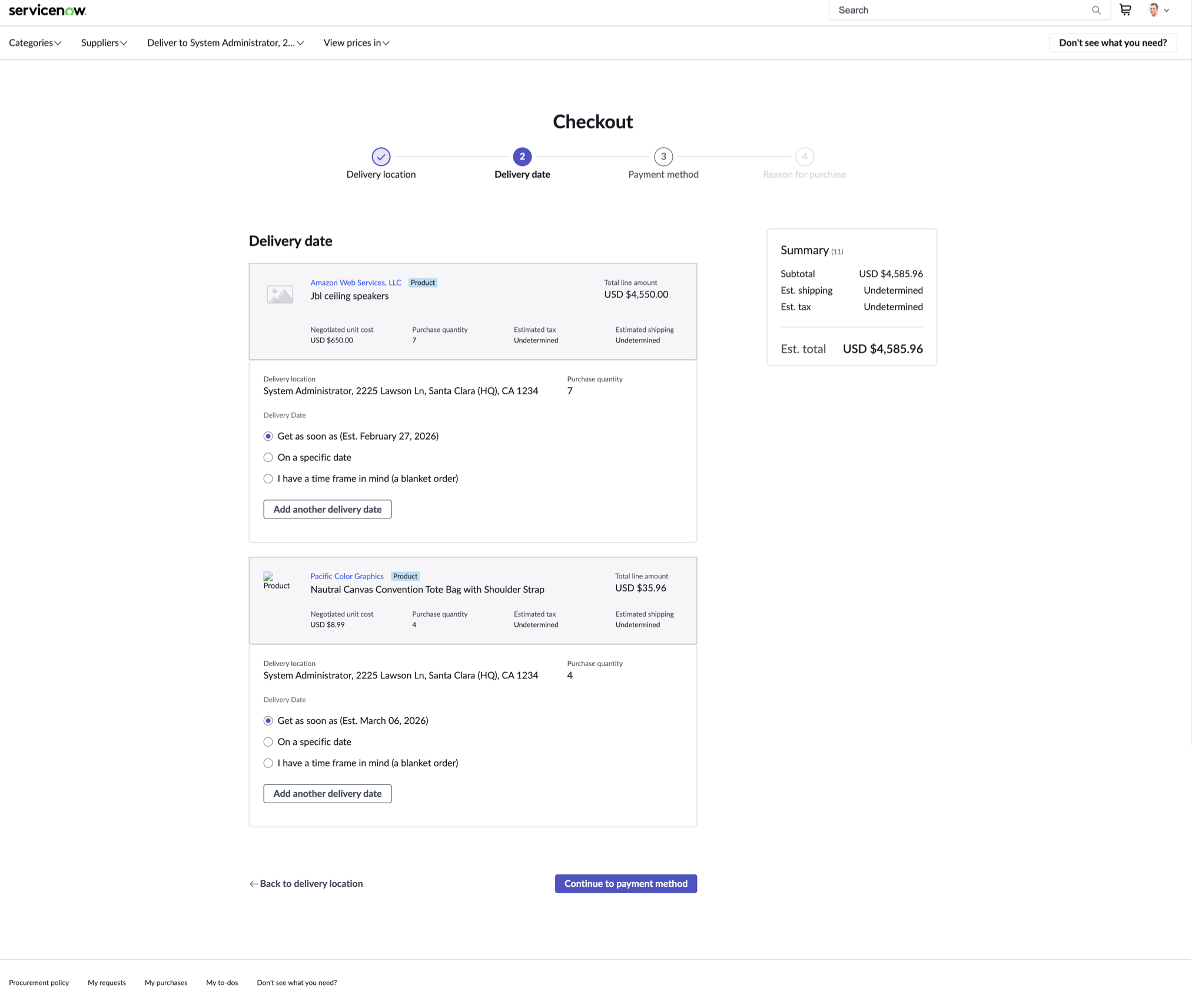This screenshot has width=1192, height=1008.
Task: Click Don't see what you need? button
Action: click(x=1113, y=43)
